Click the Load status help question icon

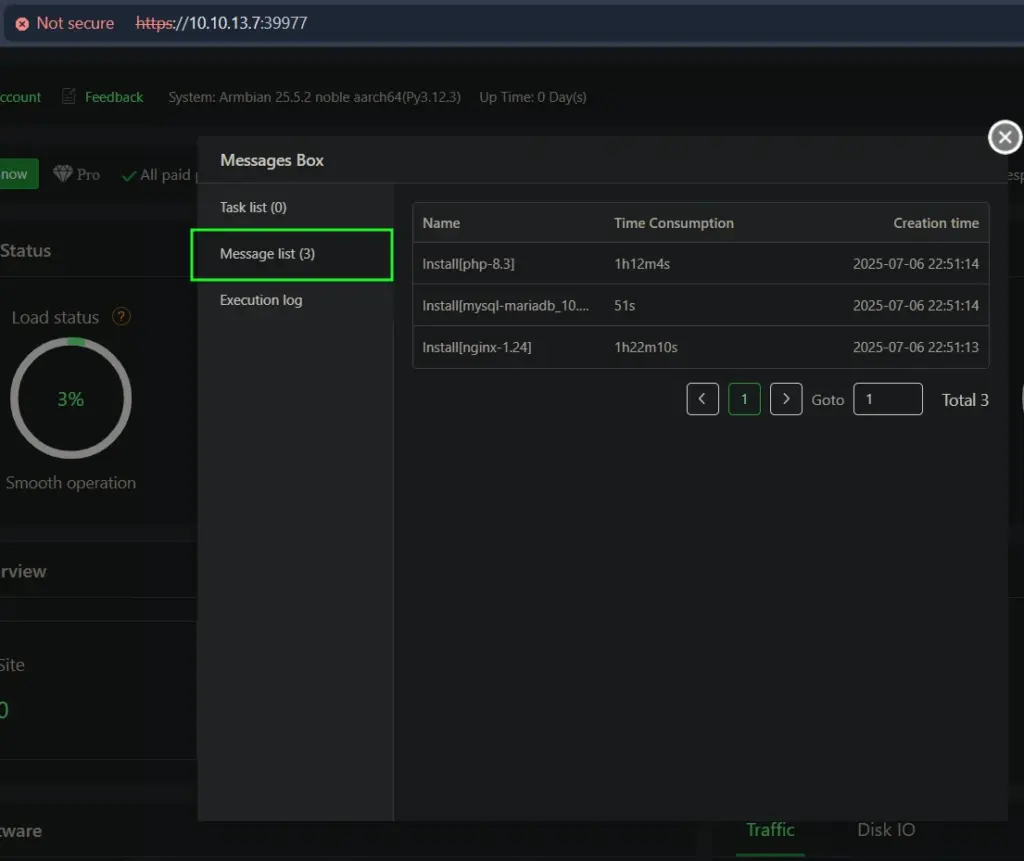(x=121, y=316)
